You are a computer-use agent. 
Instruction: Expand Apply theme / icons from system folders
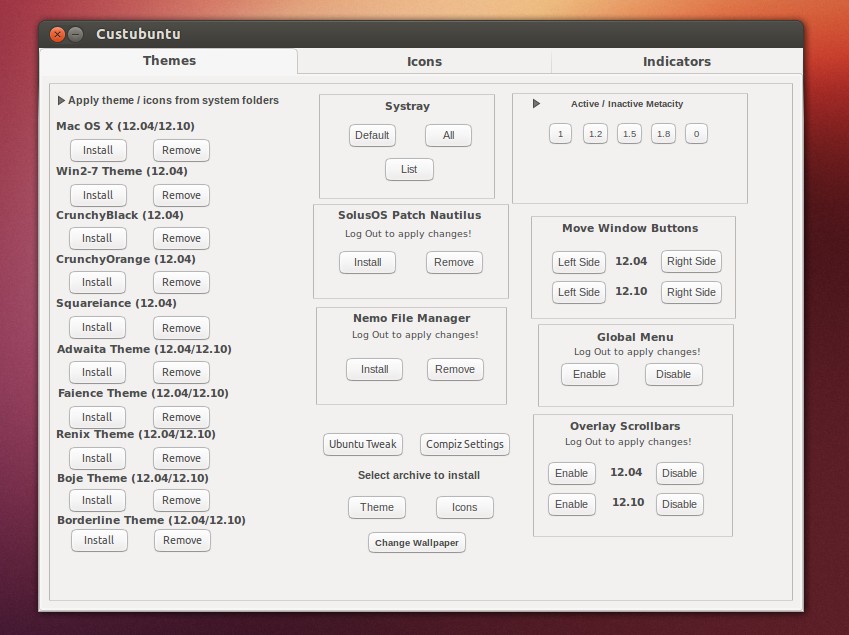(x=168, y=100)
